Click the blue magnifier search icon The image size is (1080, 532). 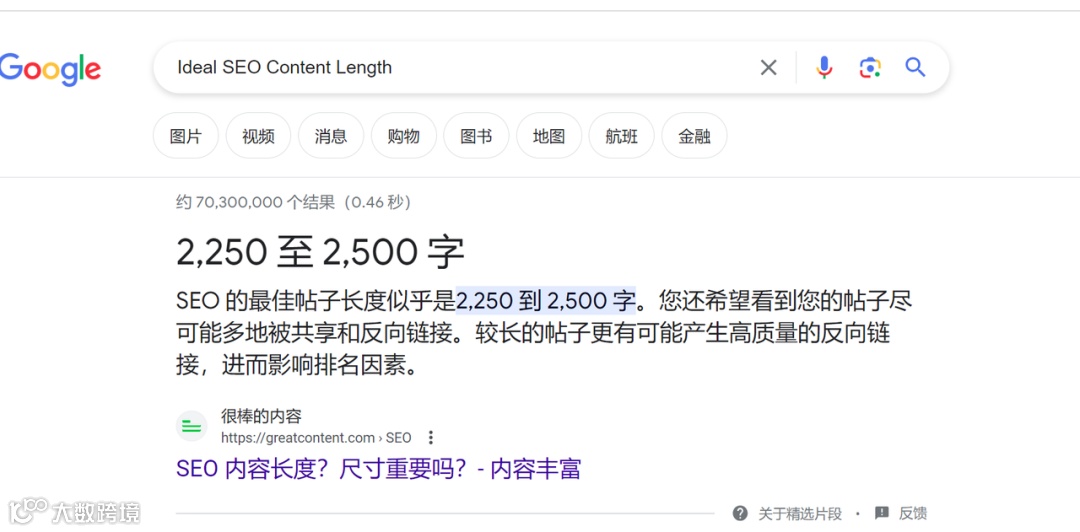point(915,67)
